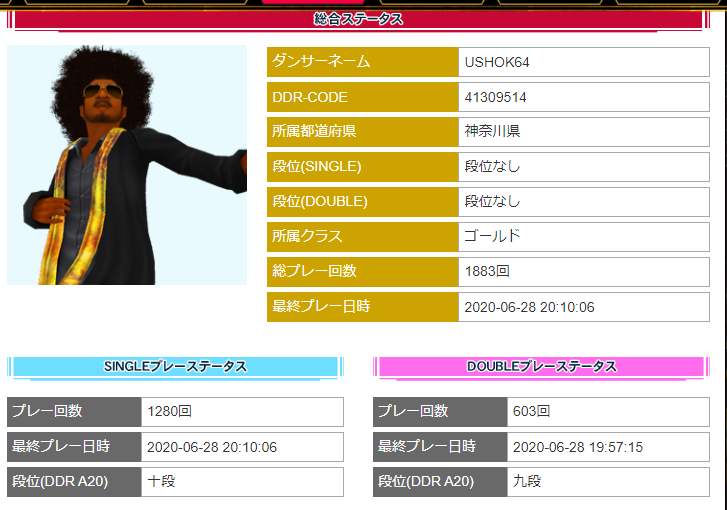Click the DOUBLE rank value 九段
The height and width of the screenshot is (510, 727).
(527, 481)
